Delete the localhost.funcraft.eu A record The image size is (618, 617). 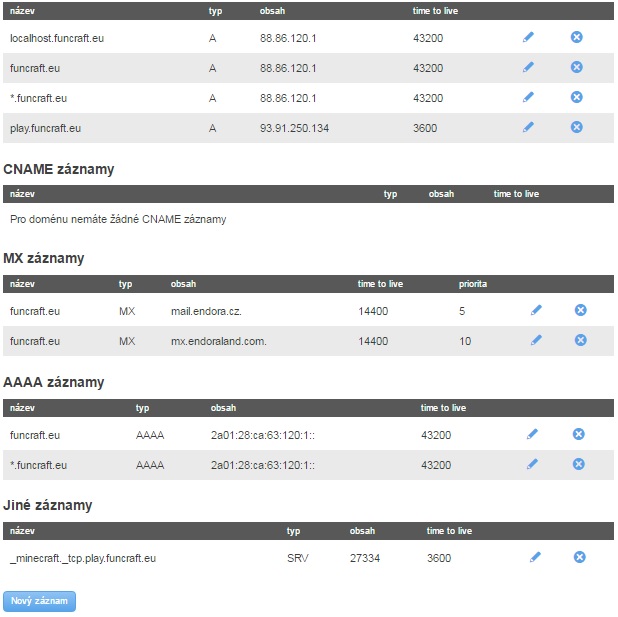pyautogui.click(x=576, y=37)
